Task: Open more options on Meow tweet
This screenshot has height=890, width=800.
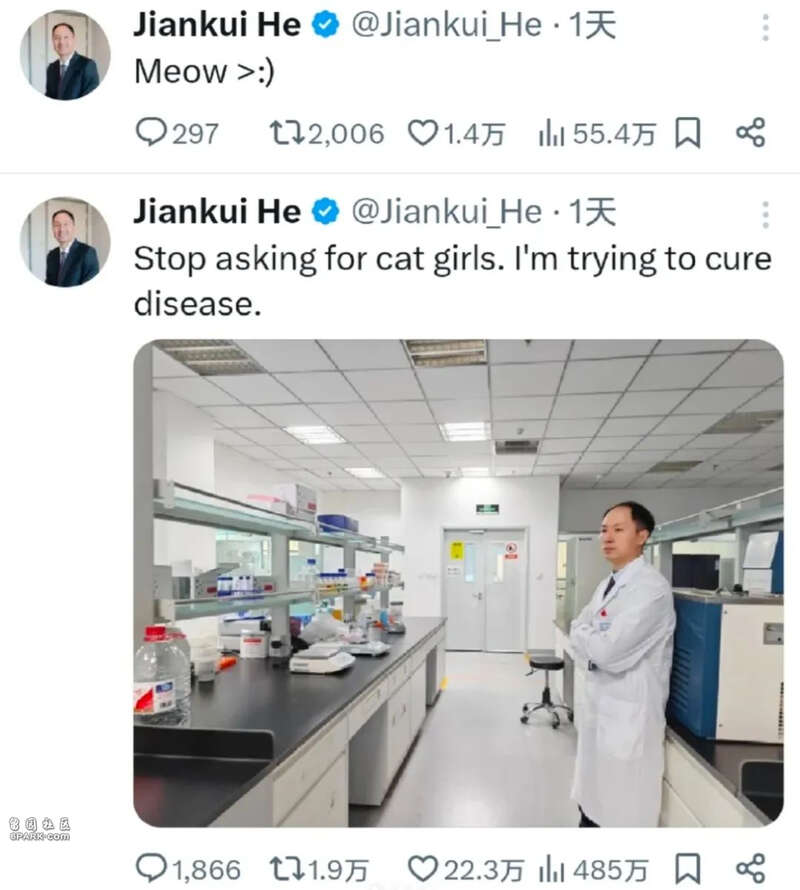Action: click(x=765, y=27)
